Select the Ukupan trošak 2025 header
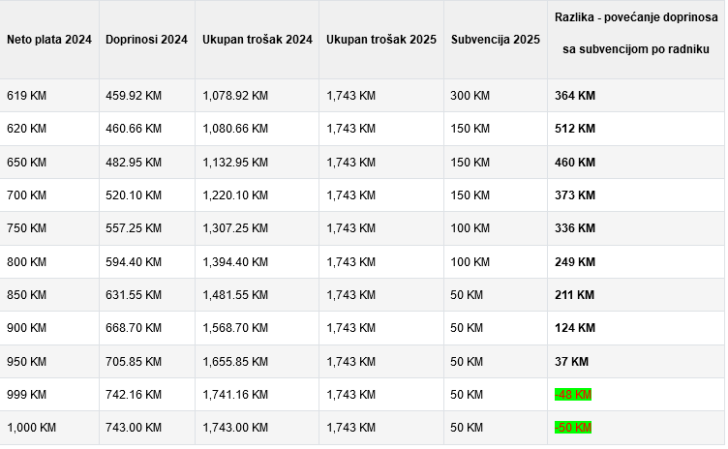 381,39
